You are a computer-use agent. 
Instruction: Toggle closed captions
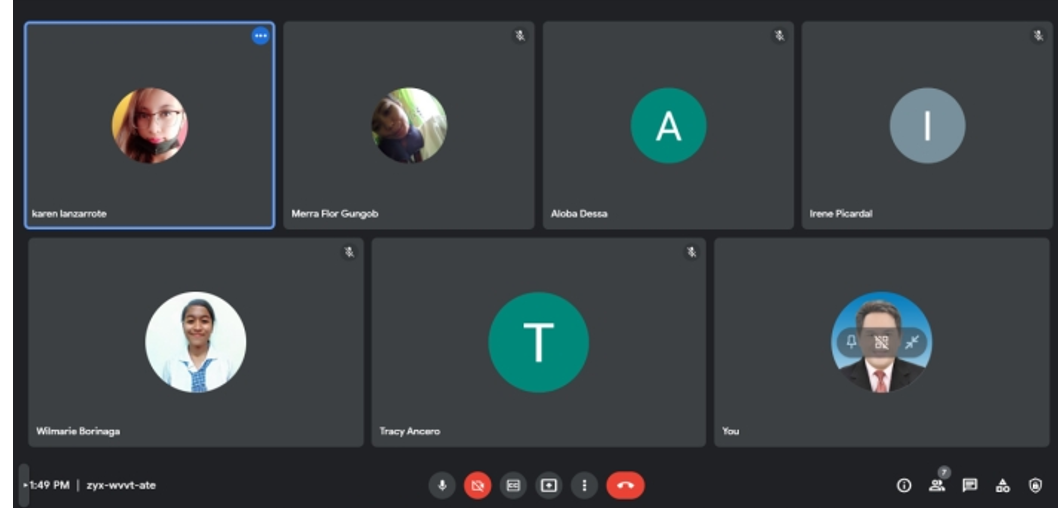coord(513,485)
